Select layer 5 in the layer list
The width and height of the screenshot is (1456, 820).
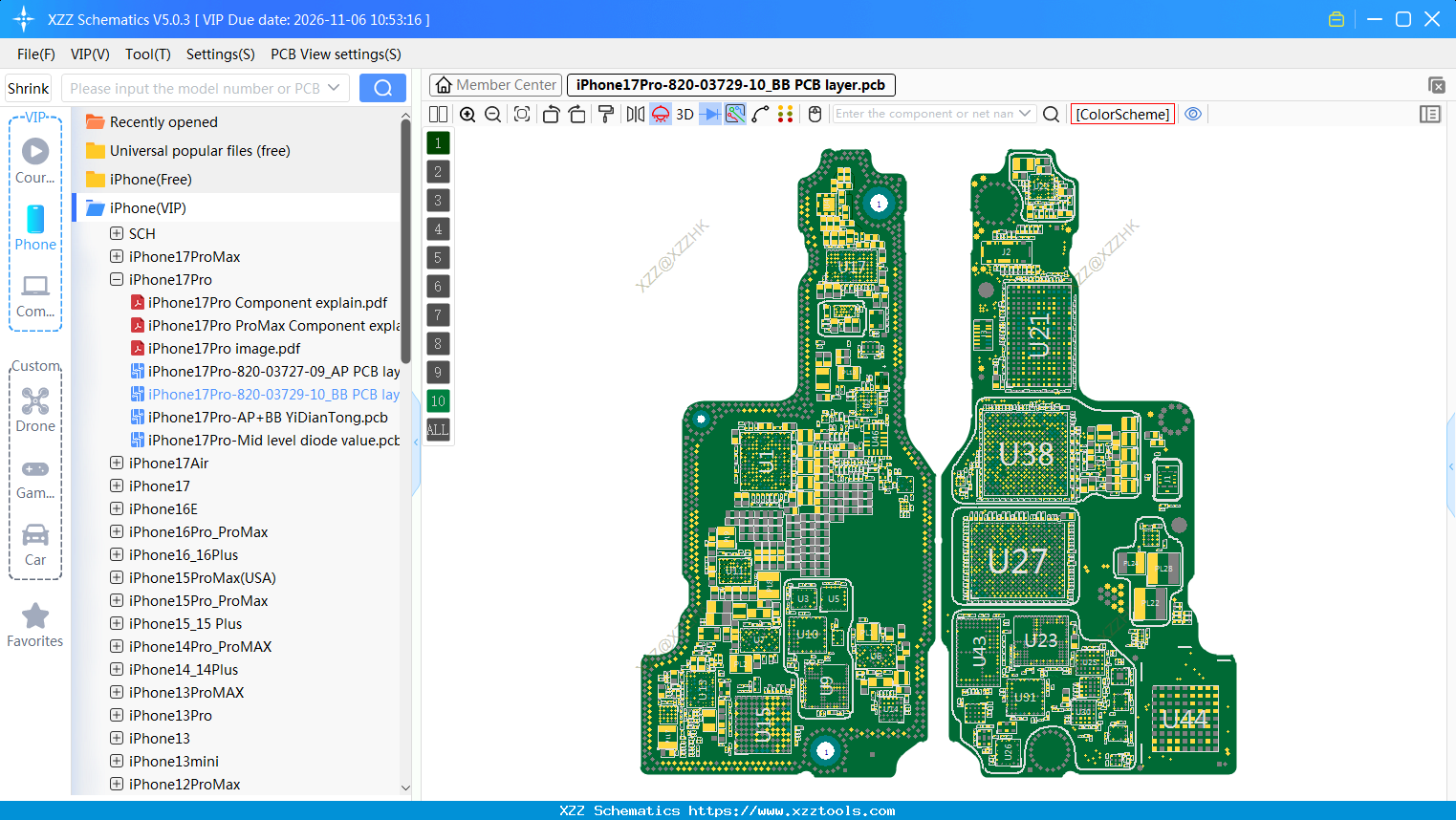(x=438, y=257)
